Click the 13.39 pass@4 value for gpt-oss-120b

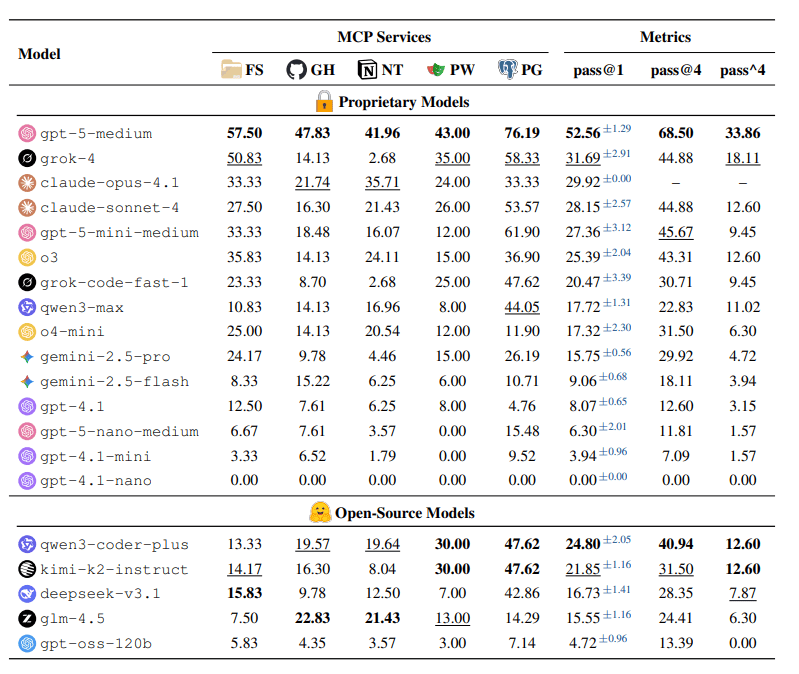tap(676, 643)
